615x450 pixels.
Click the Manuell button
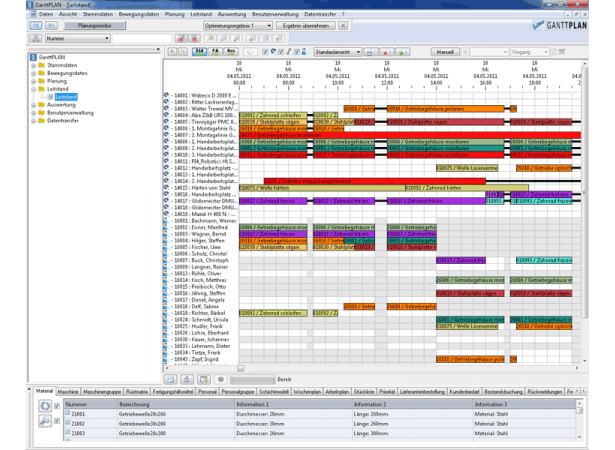445,52
